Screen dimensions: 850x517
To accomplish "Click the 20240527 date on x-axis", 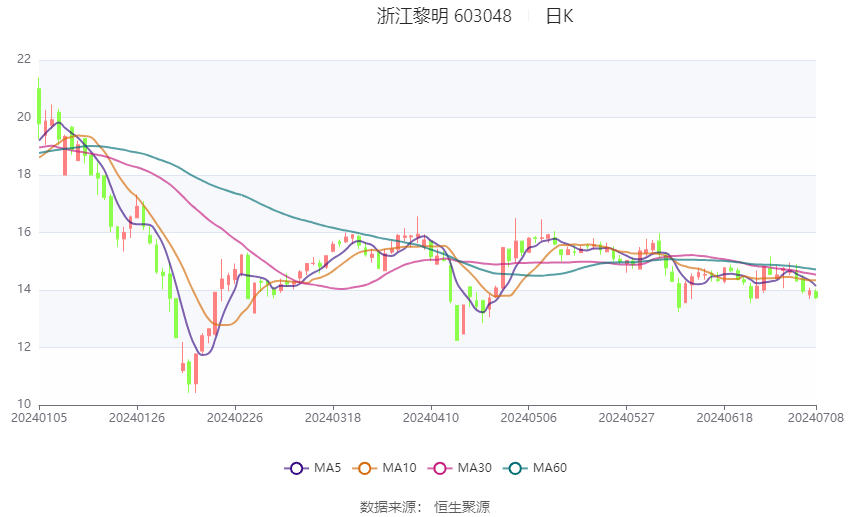I will pos(626,418).
